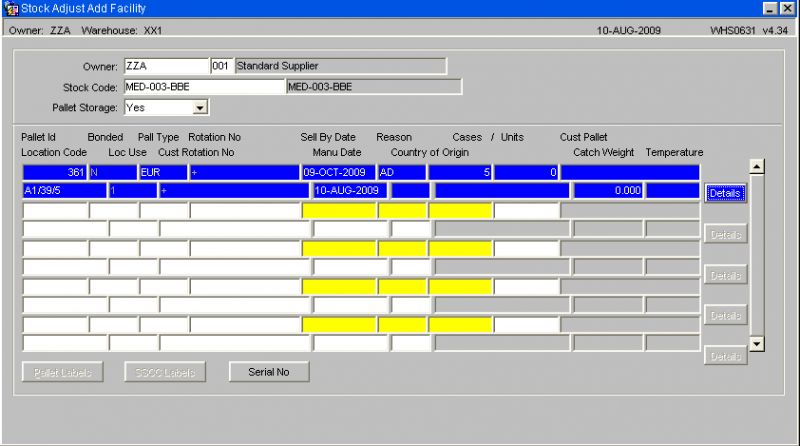Click the first empty yellow Sell By Date cell
This screenshot has width=800, height=446.
click(x=338, y=210)
